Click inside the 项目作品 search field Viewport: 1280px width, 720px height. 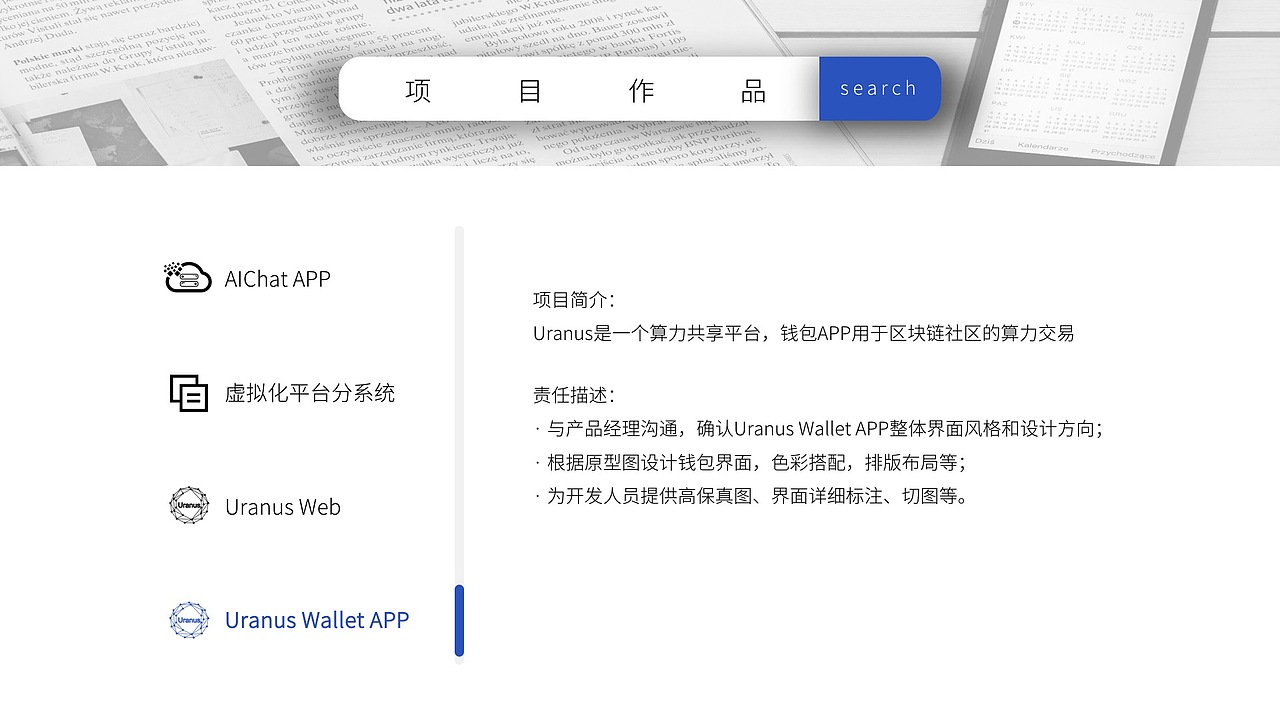580,88
